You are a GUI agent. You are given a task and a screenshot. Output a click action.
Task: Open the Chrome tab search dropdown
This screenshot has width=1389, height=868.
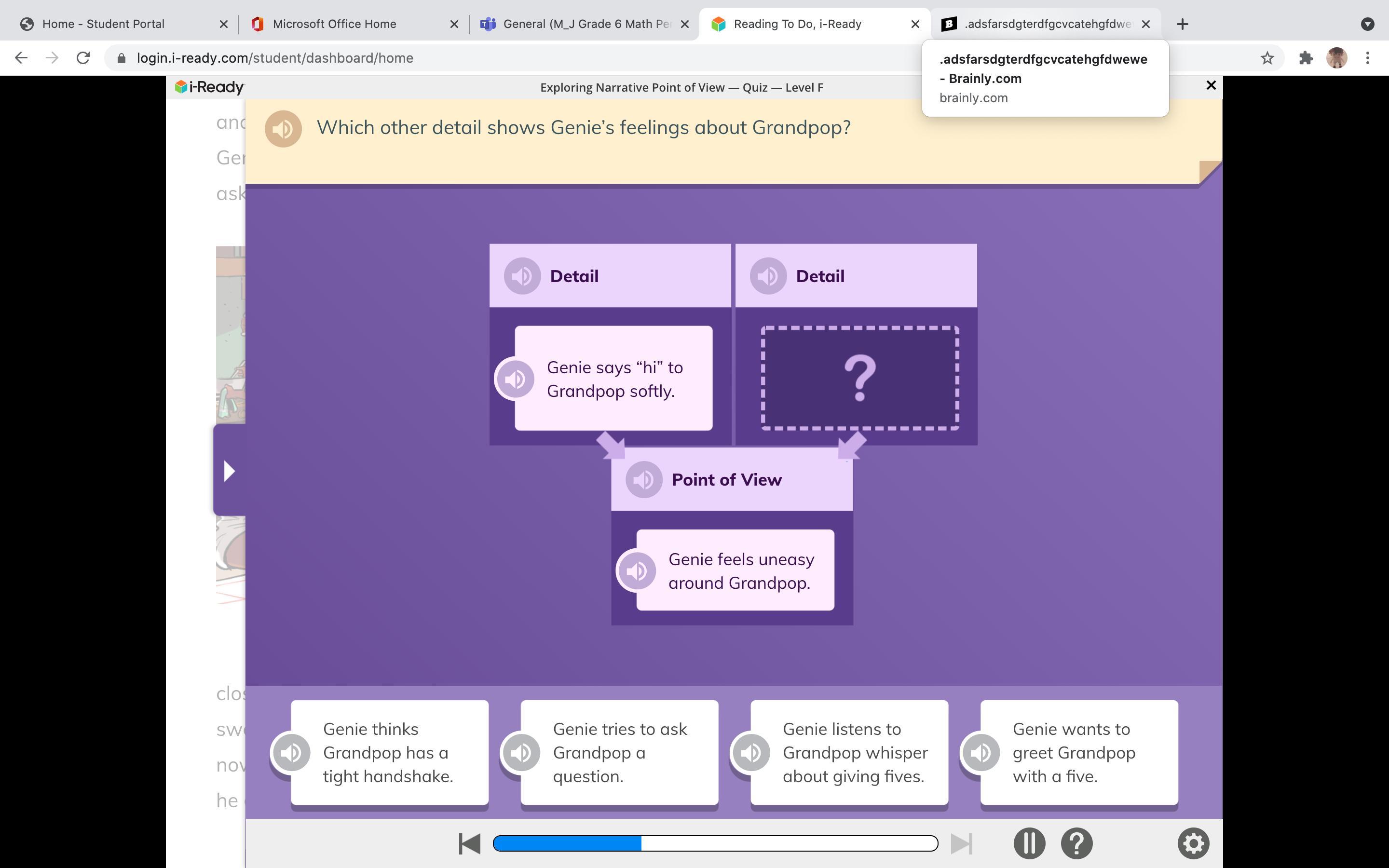pos(1367,24)
